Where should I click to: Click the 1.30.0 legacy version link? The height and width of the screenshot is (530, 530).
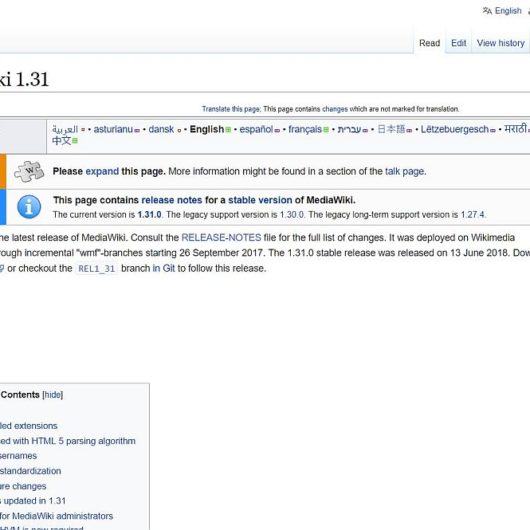point(292,215)
